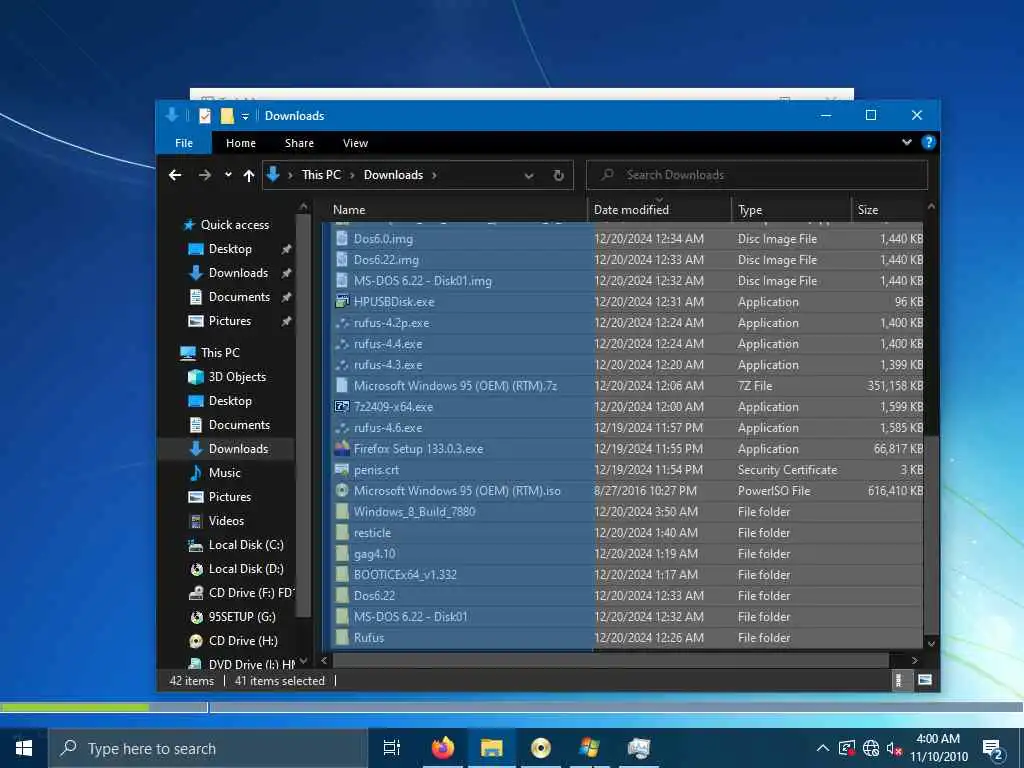Expand the ribbon with the chevron
The height and width of the screenshot is (768, 1024).
point(906,142)
